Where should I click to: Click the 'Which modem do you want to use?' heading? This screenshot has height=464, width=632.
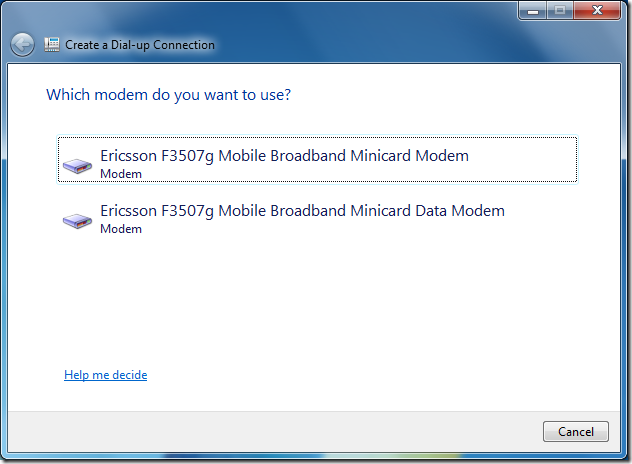coord(168,95)
